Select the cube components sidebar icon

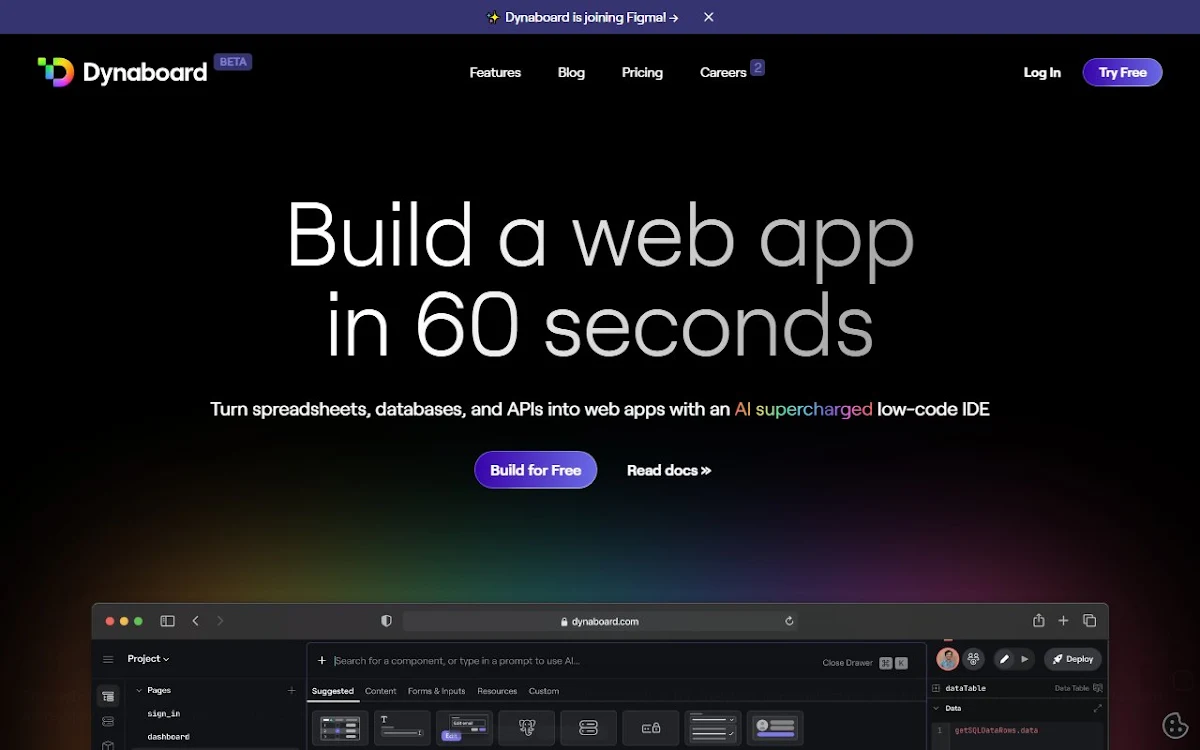(108, 745)
